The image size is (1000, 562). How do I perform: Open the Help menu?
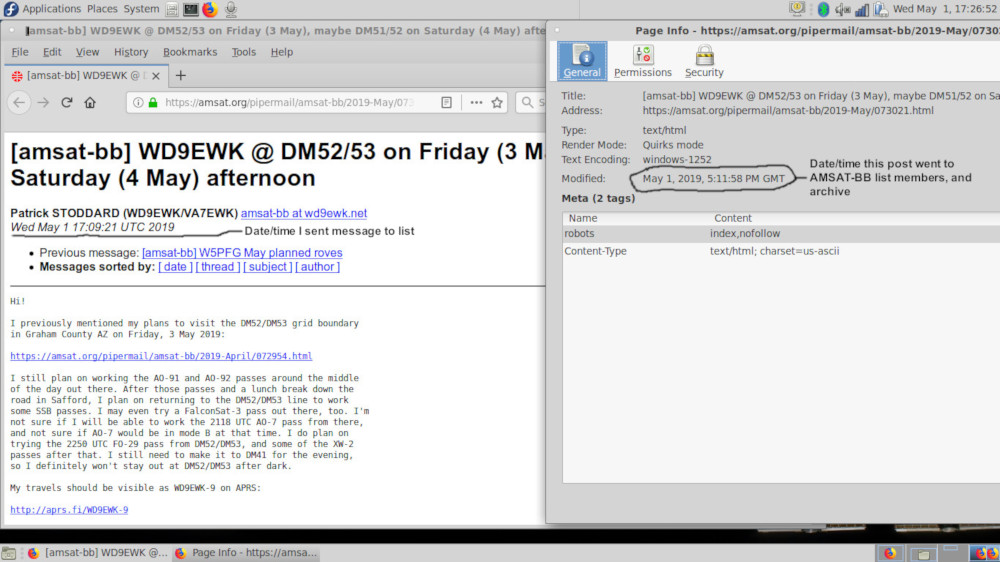coord(281,52)
